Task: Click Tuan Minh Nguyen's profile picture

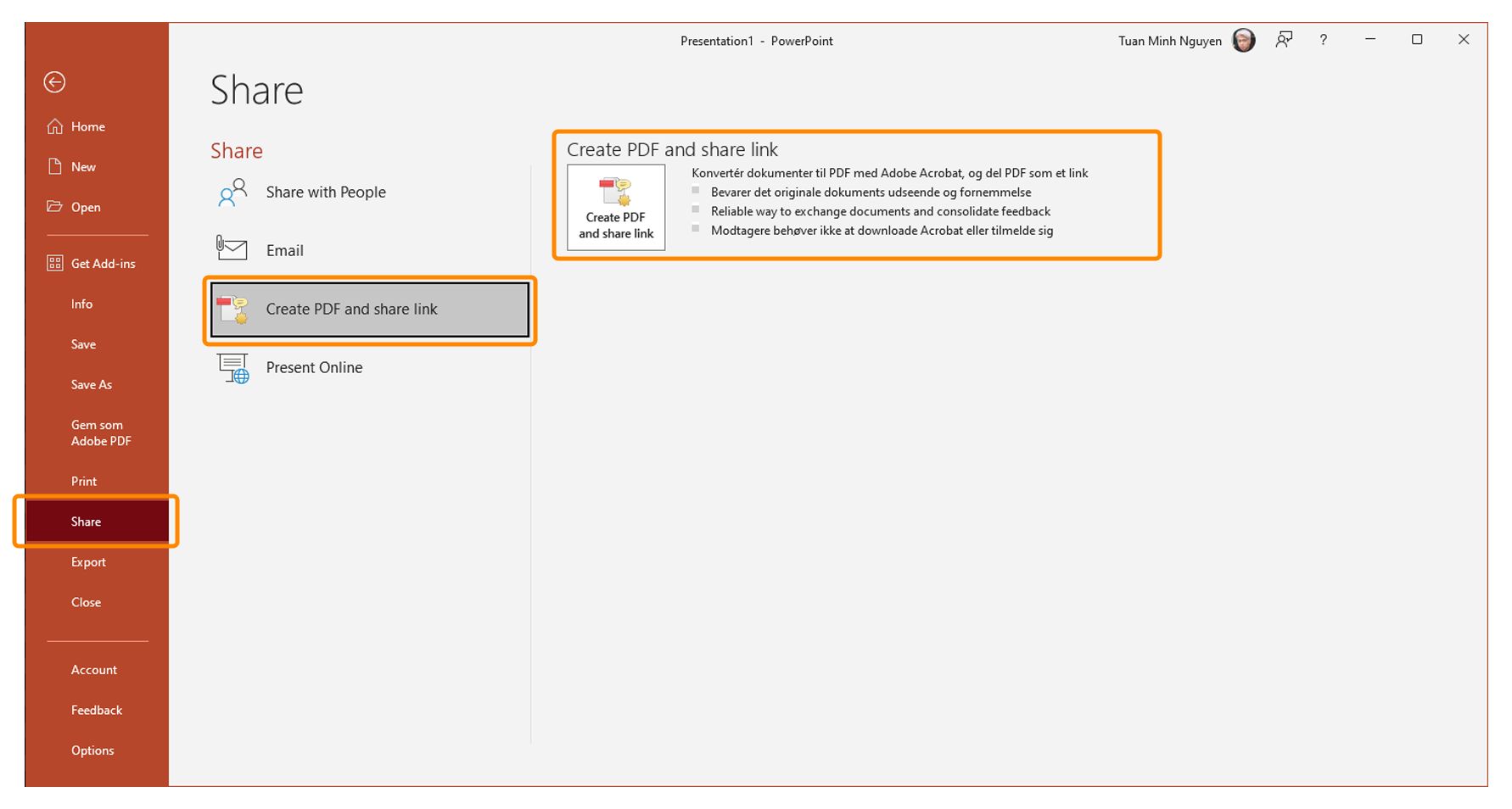Action: (x=1243, y=40)
